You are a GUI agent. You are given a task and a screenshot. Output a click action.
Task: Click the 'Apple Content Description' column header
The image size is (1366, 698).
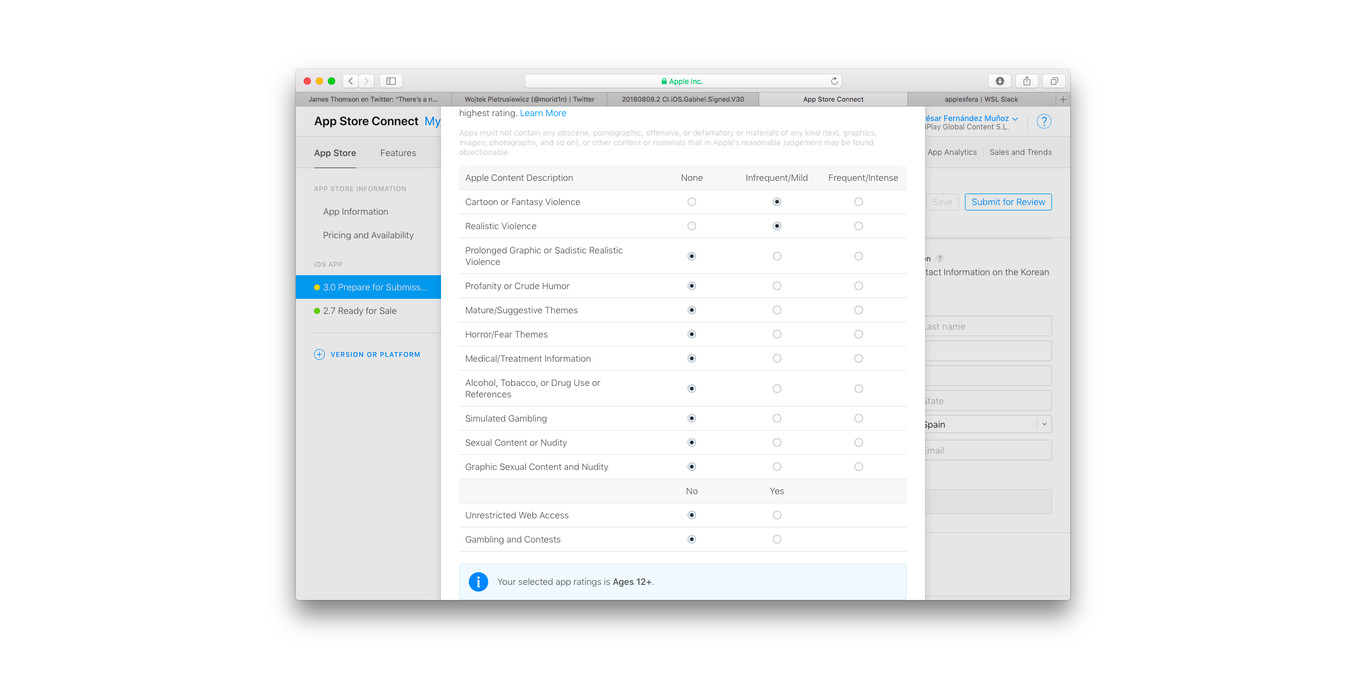519,178
